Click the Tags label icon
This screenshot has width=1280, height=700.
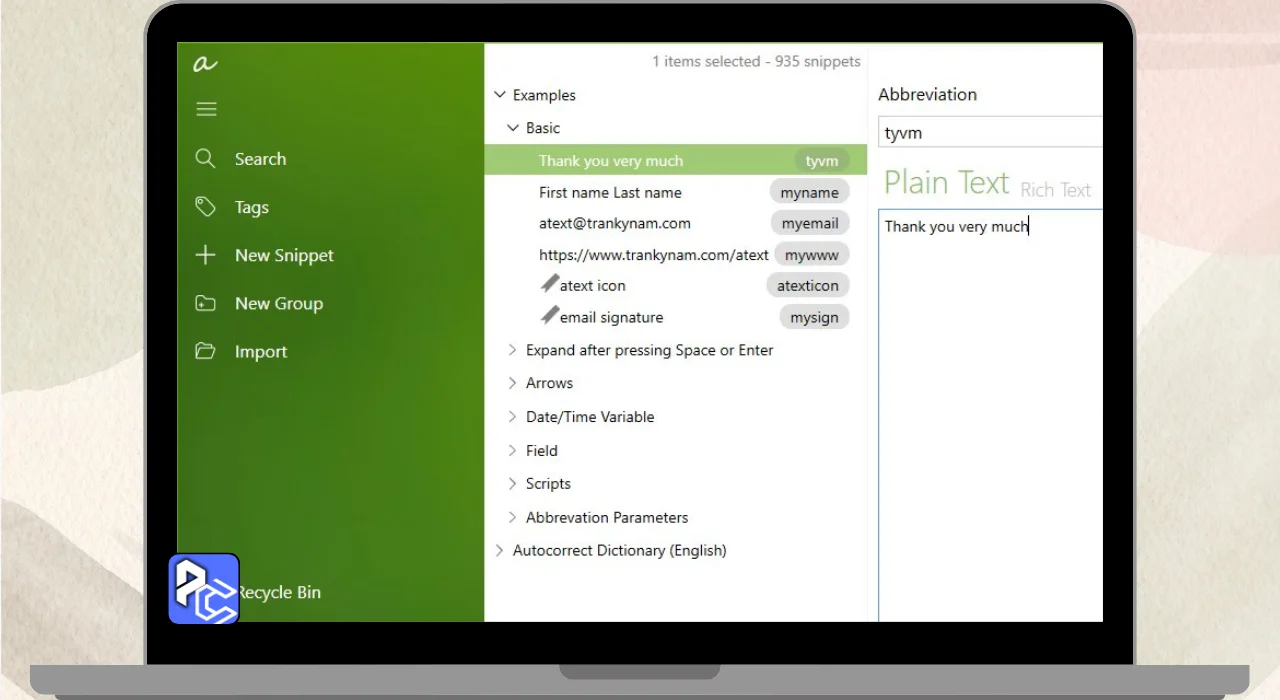coord(205,206)
